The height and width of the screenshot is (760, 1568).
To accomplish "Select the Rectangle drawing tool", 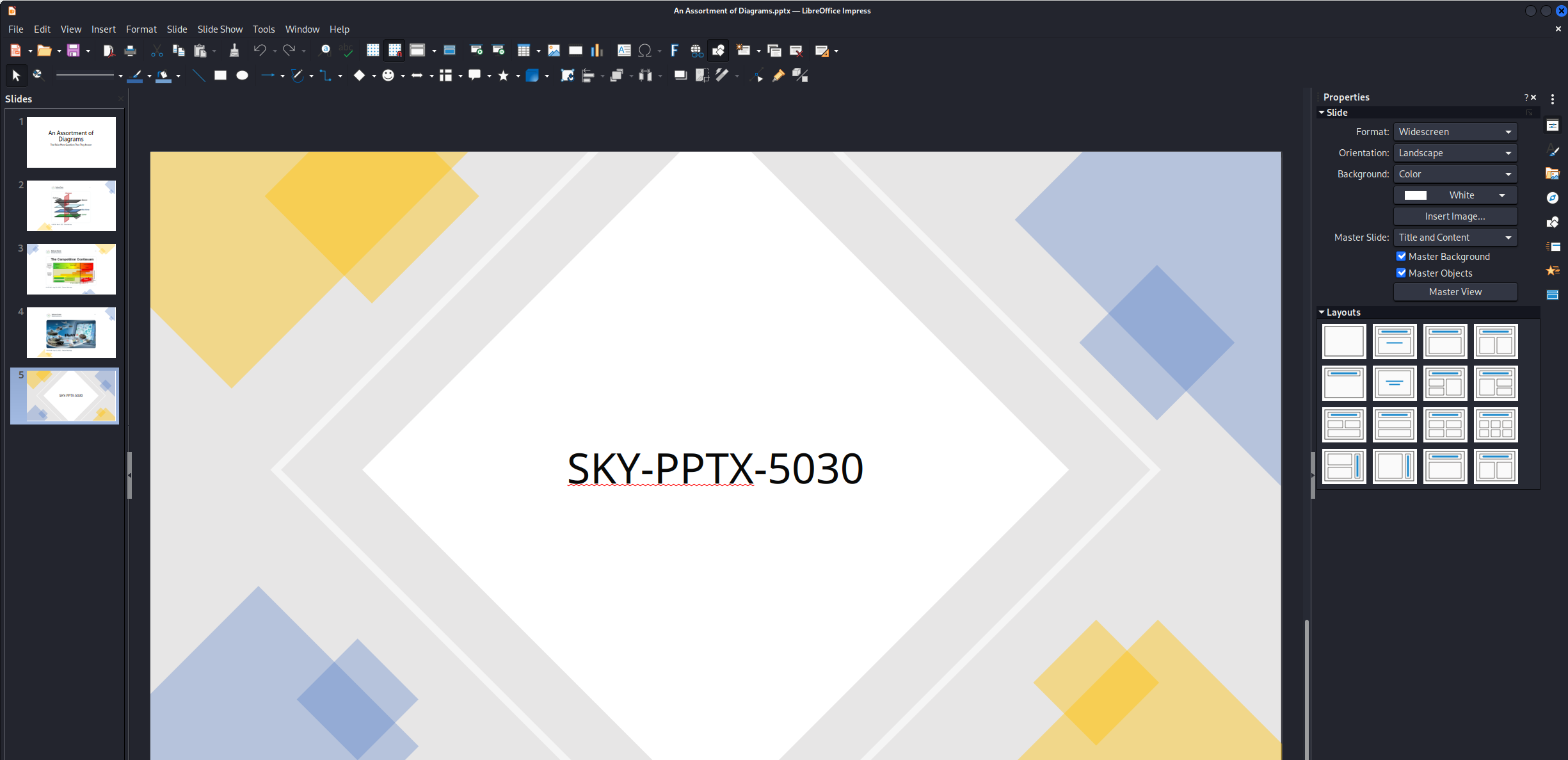I will coord(220,76).
